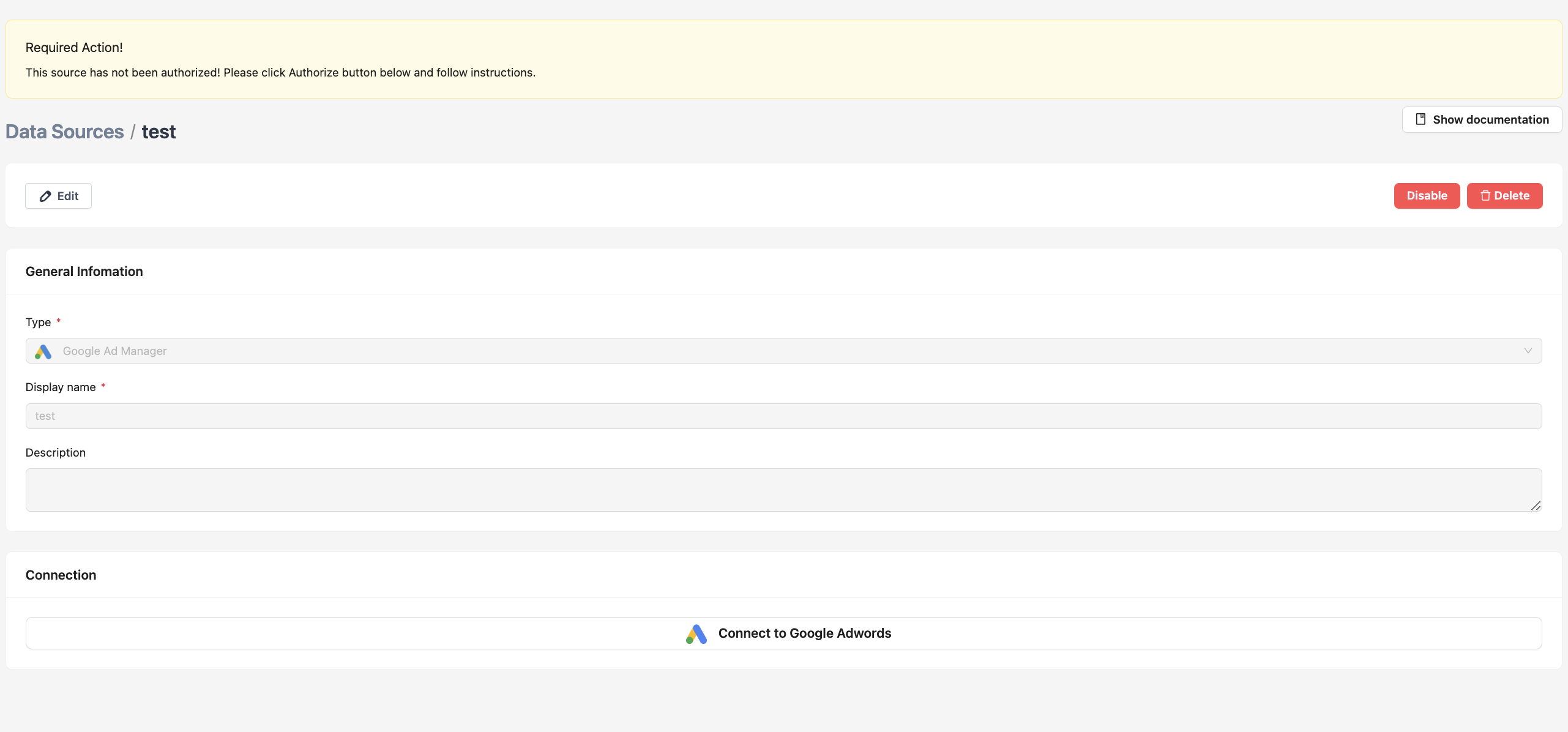Click the Display name input field
Image resolution: width=1568 pixels, height=732 pixels.
783,416
